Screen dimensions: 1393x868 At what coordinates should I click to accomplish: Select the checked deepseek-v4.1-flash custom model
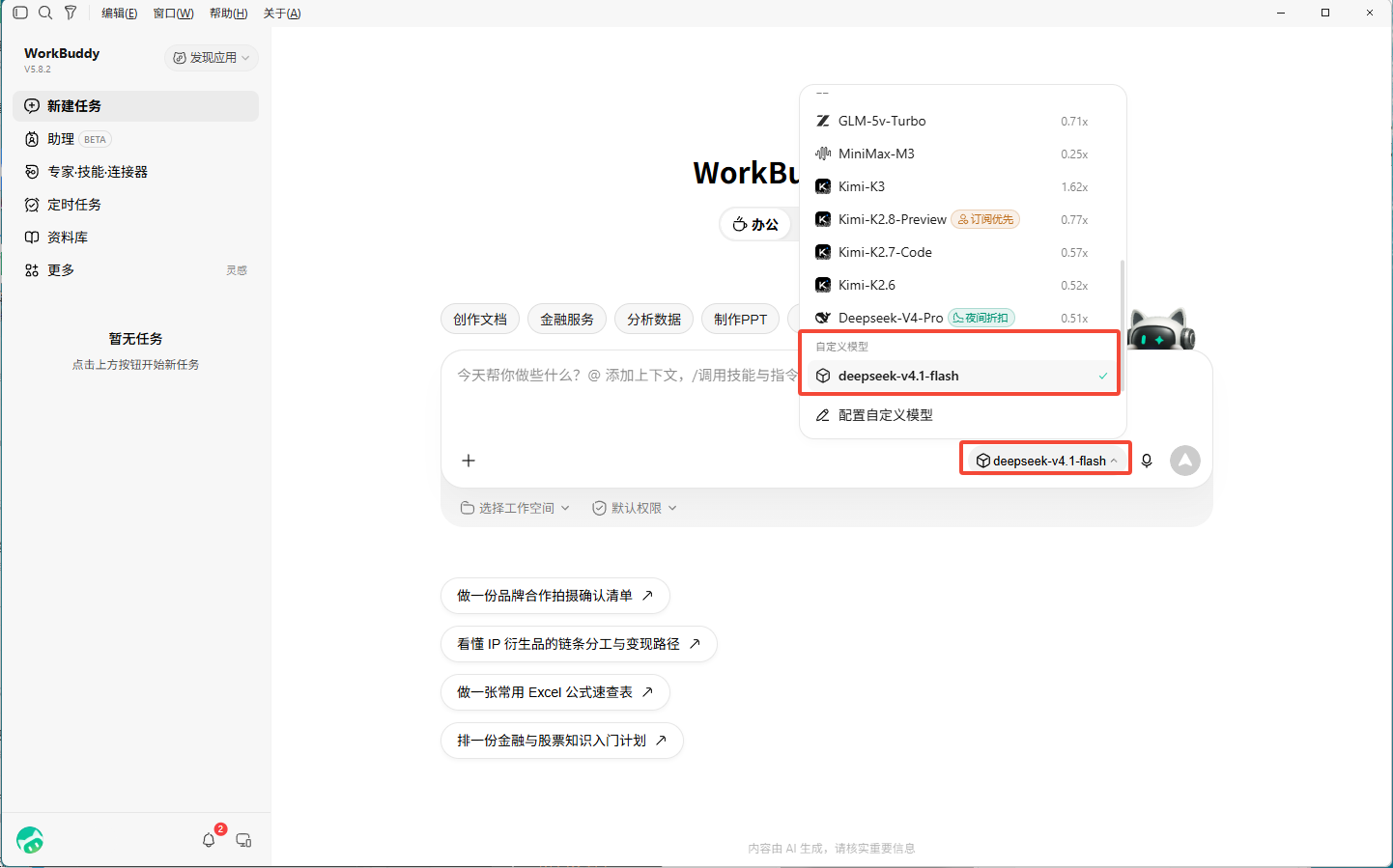[962, 376]
